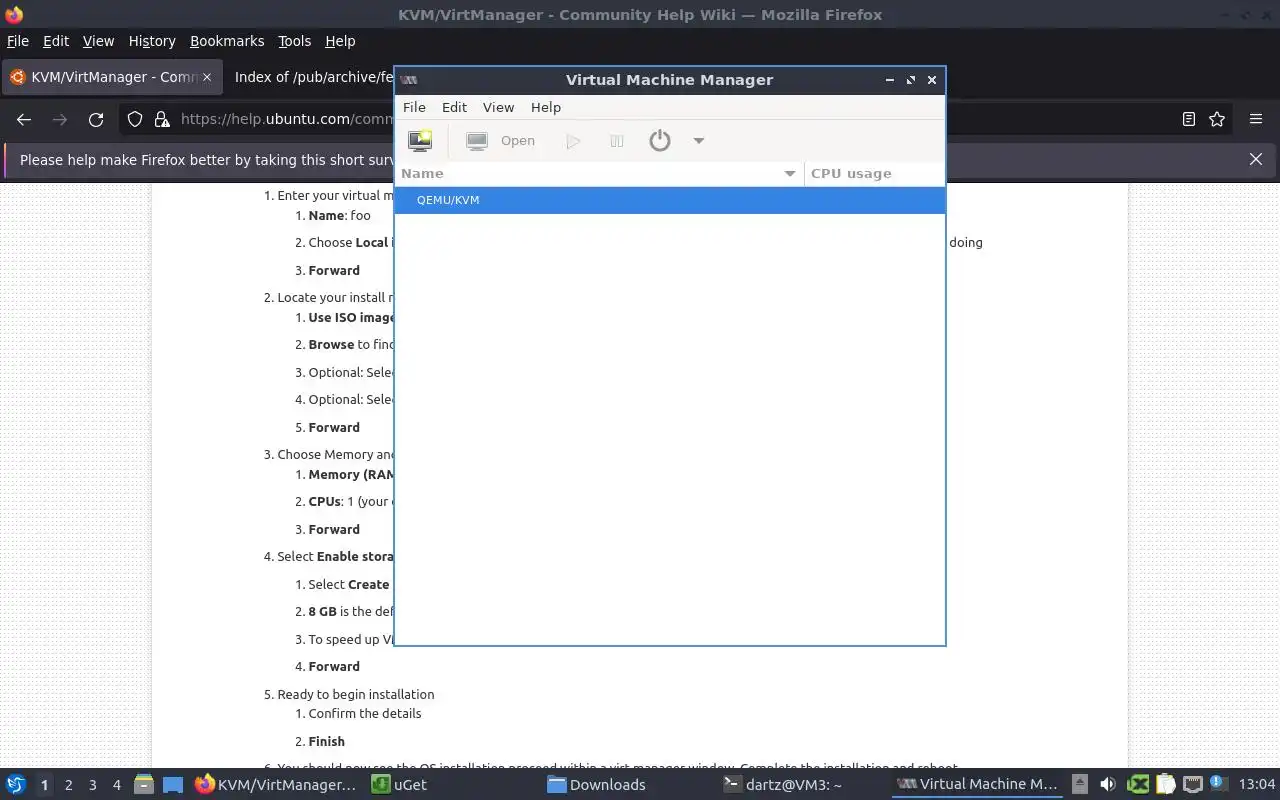Bookmark this page with star icon

1217,119
